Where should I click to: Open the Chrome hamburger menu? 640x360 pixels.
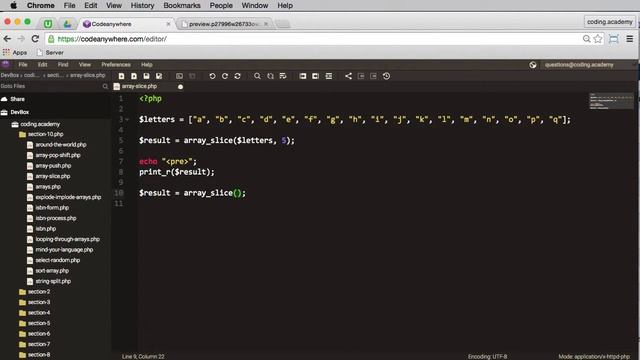pyautogui.click(x=630, y=39)
